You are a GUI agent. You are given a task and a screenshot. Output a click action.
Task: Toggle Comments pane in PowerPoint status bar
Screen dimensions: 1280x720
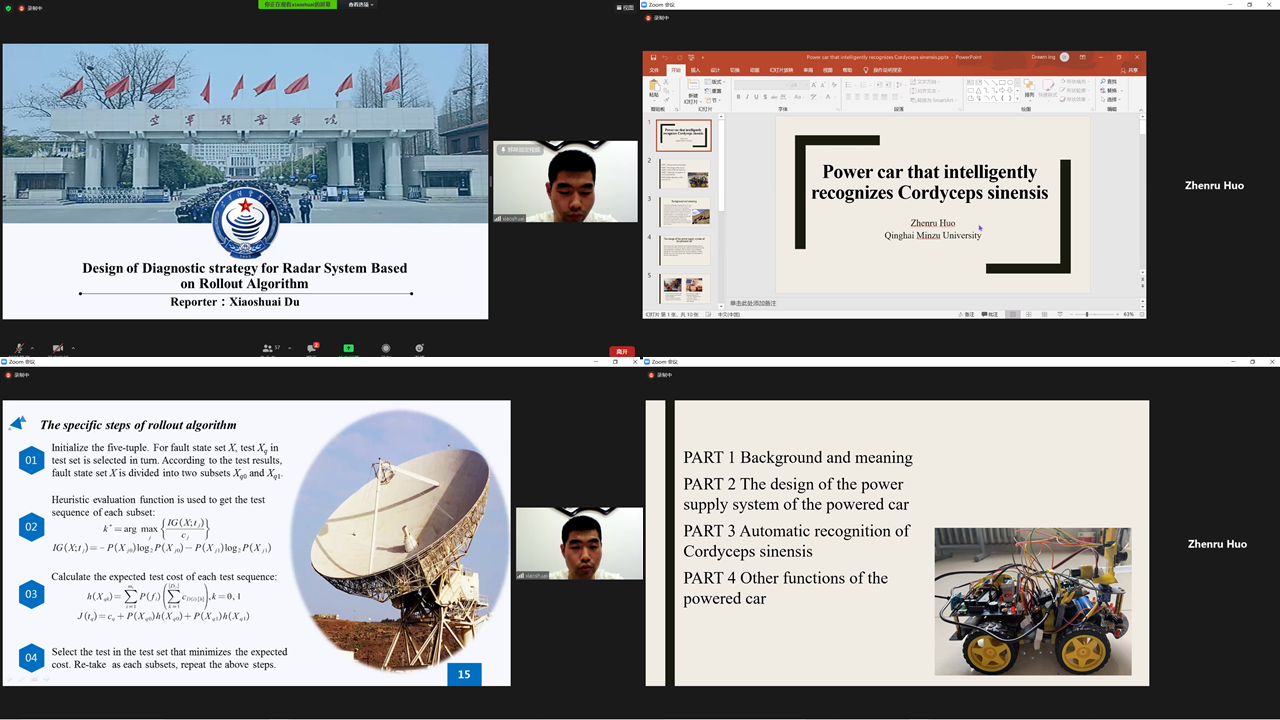(989, 314)
